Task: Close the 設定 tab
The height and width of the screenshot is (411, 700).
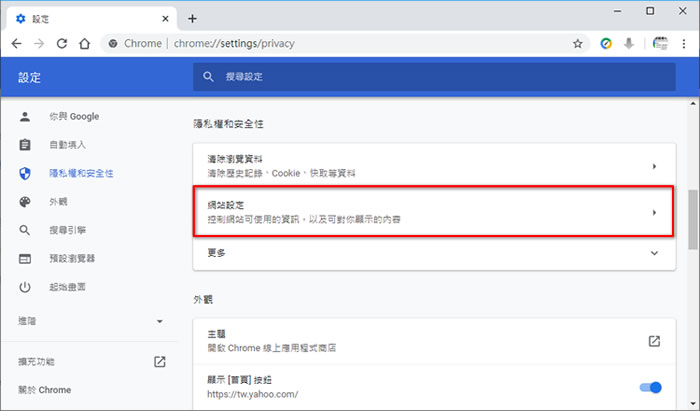Action: (x=165, y=19)
